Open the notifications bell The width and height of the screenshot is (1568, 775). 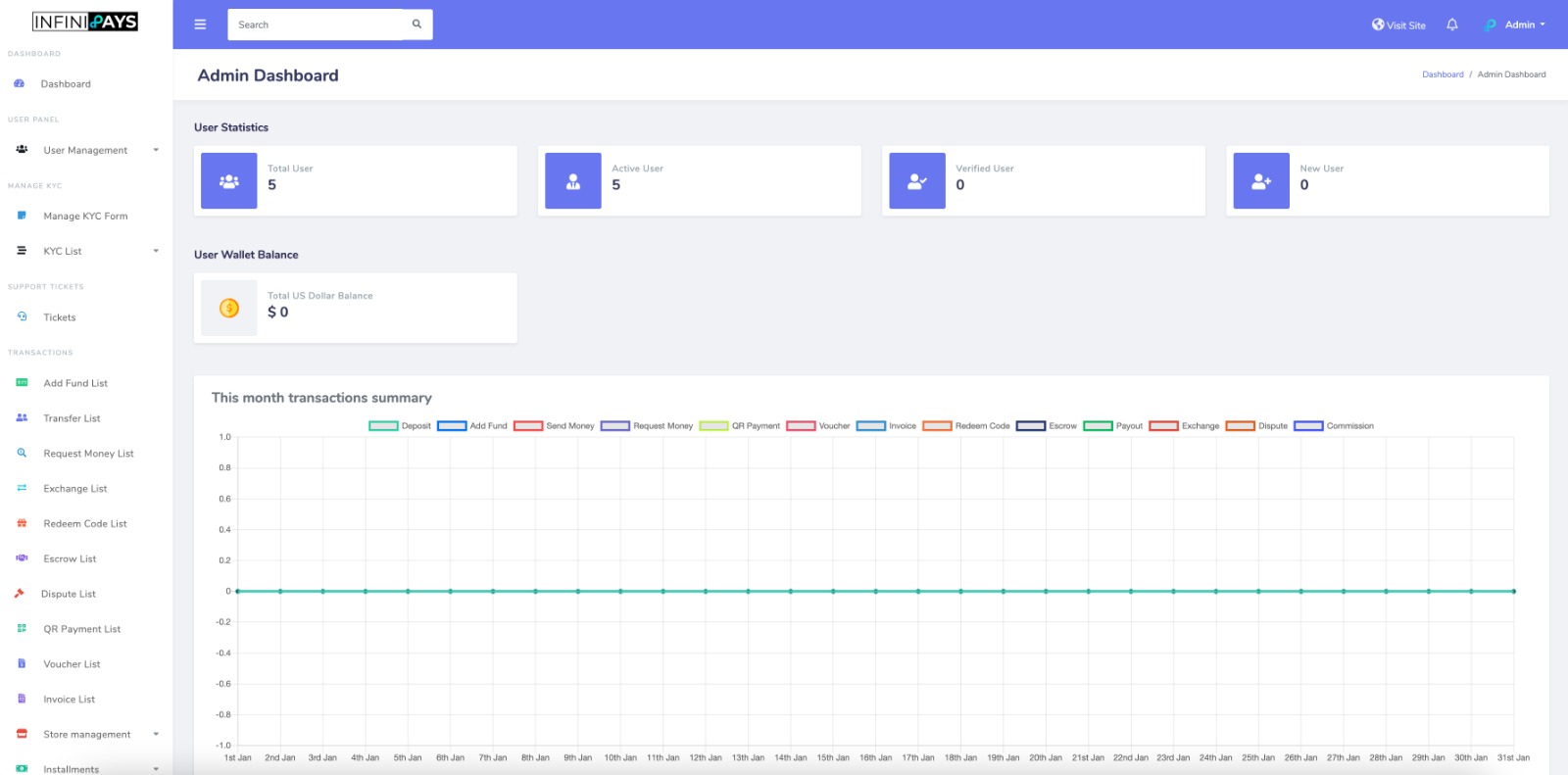[x=1452, y=24]
